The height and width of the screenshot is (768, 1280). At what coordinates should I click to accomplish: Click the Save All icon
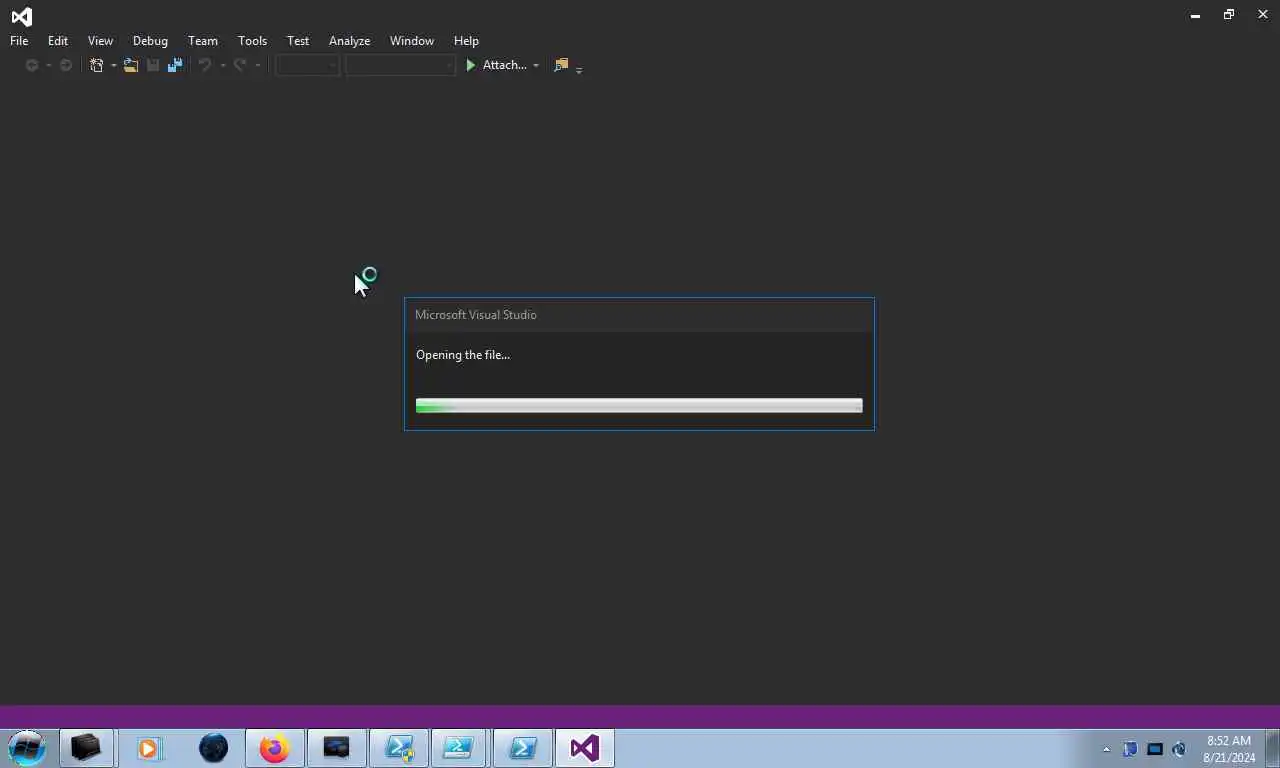click(x=175, y=65)
